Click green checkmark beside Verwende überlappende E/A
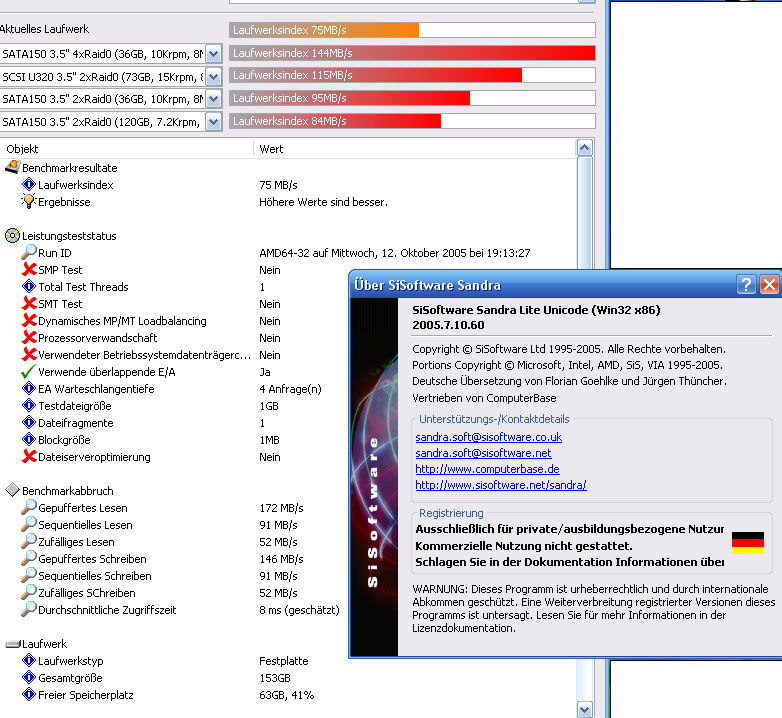 (x=29, y=371)
